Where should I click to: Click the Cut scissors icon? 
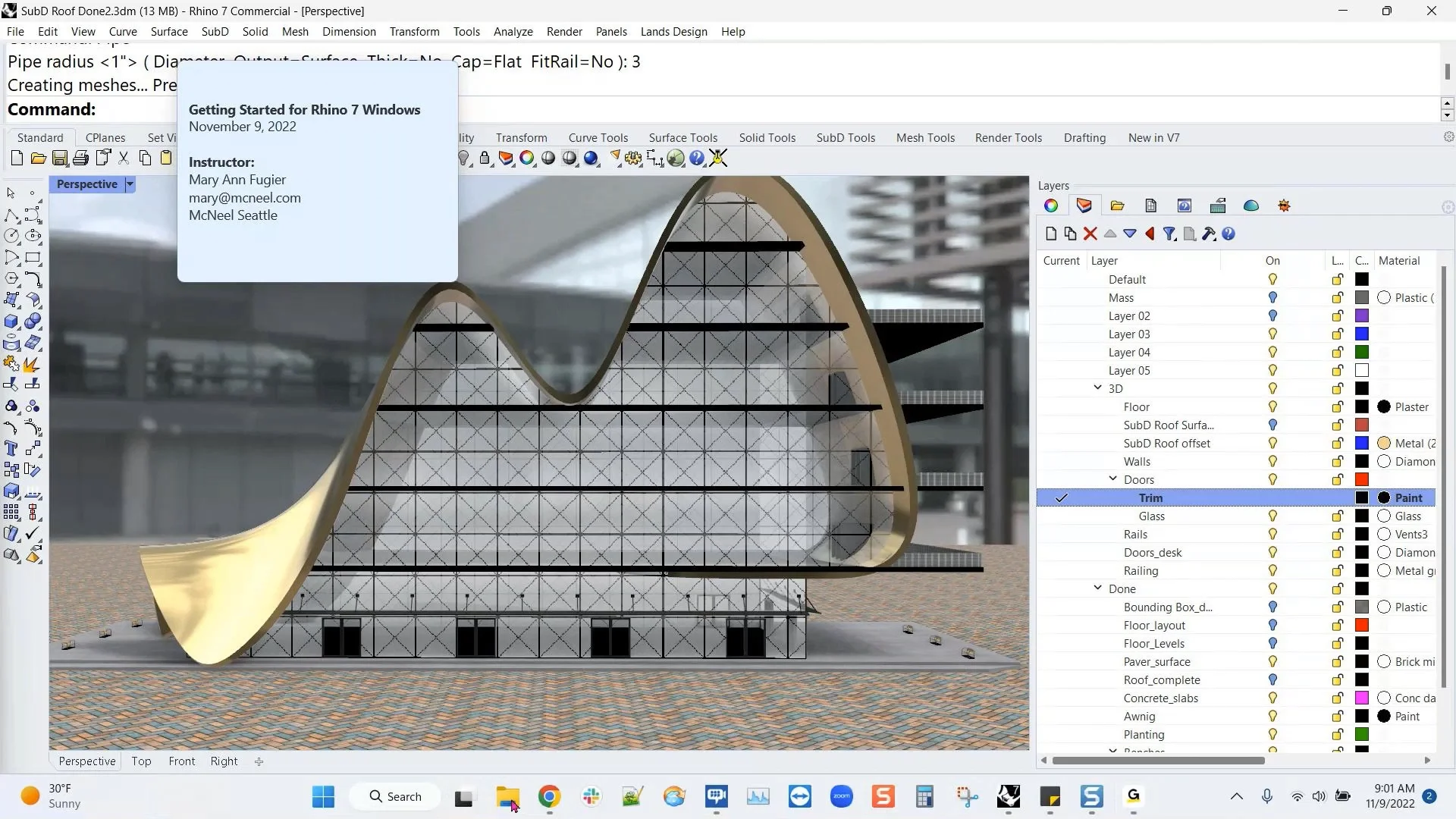(x=124, y=158)
